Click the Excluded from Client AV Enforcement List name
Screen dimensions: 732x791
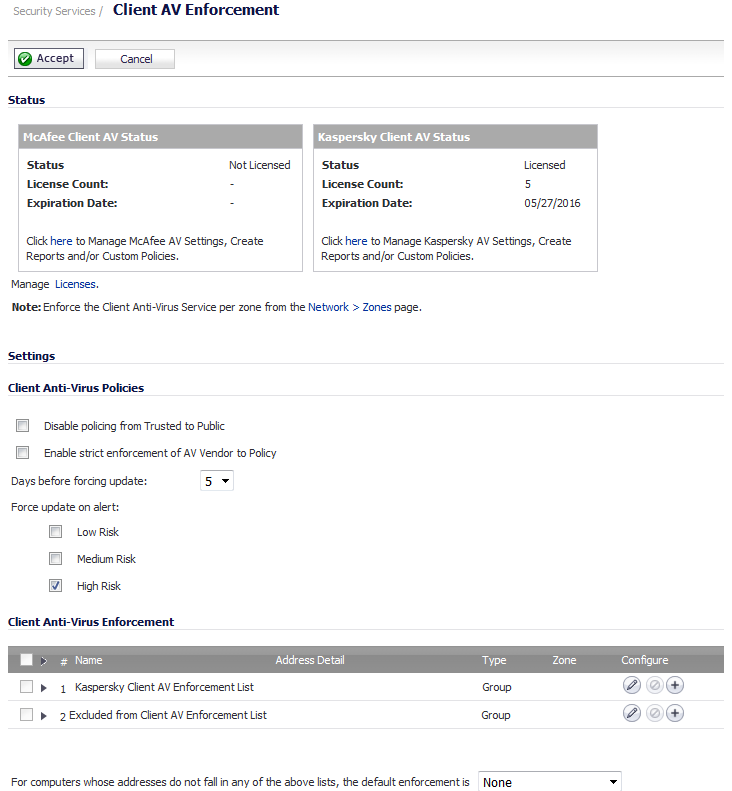(167, 715)
